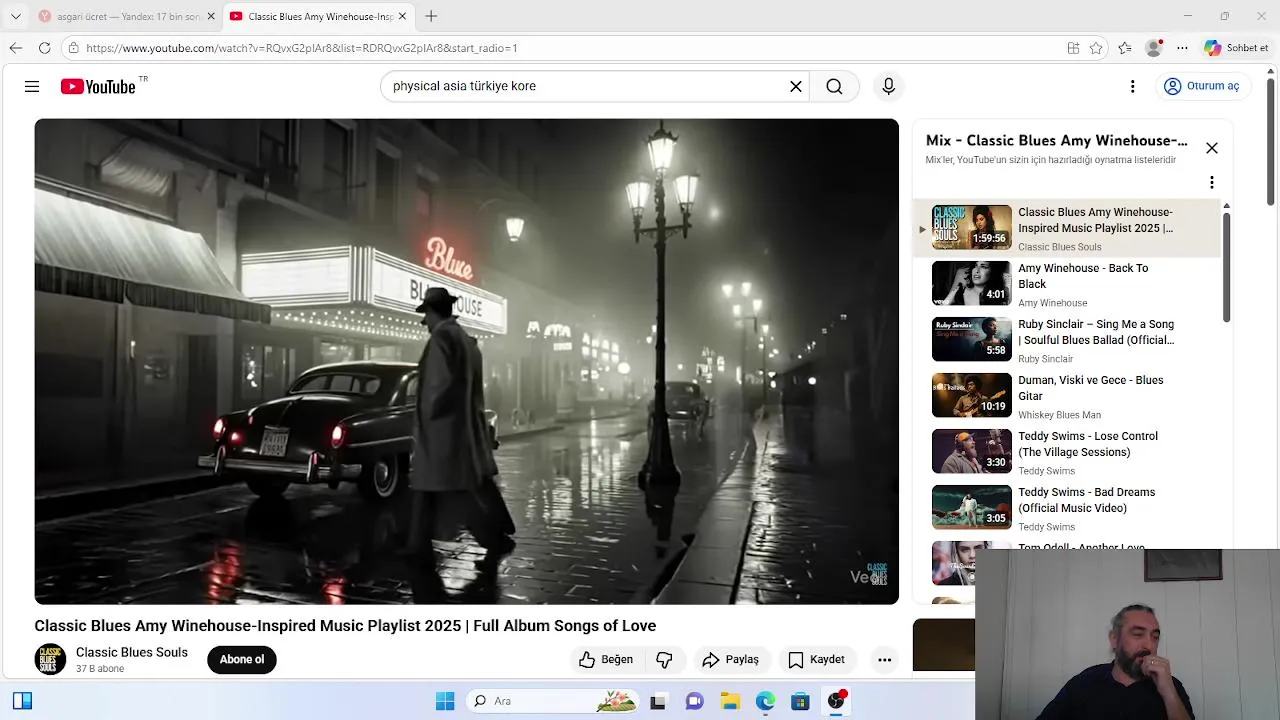Share the video with Paylaş
The image size is (1280, 720).
point(730,660)
